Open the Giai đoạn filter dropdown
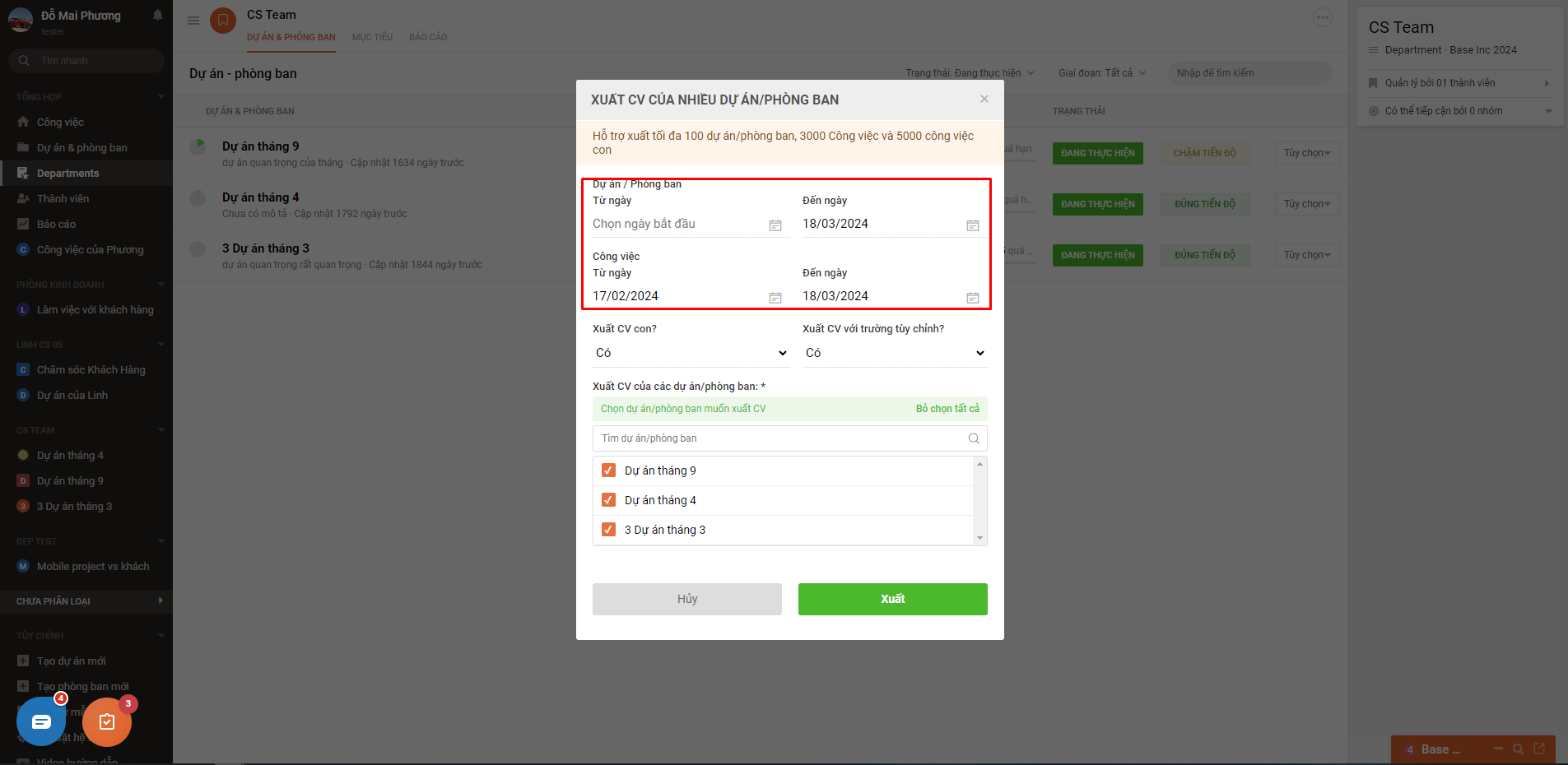This screenshot has height=765, width=1568. click(1102, 73)
